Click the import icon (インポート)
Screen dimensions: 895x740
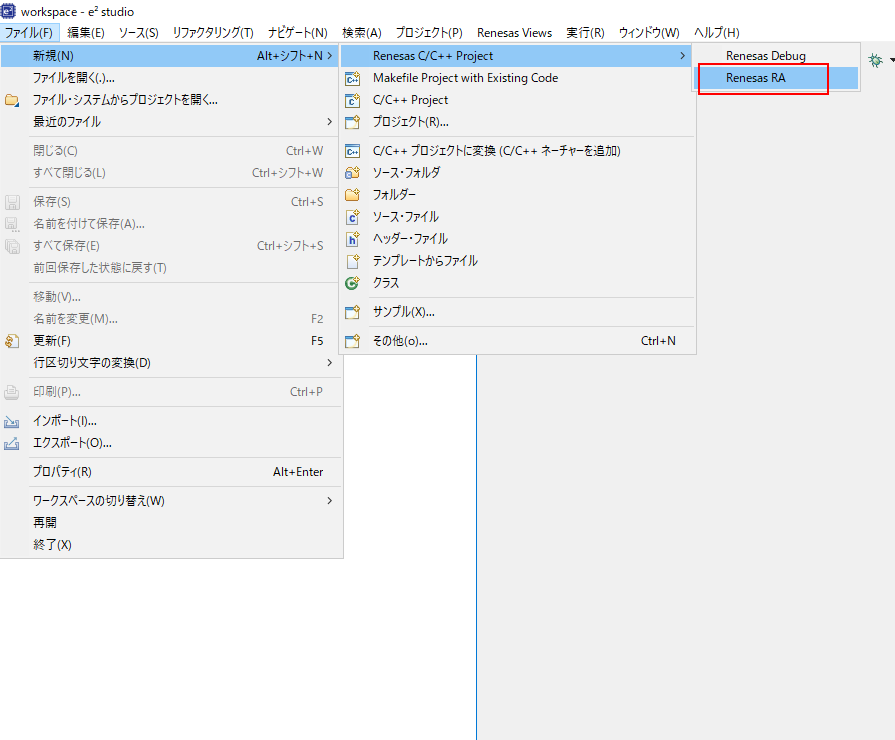coord(12,421)
